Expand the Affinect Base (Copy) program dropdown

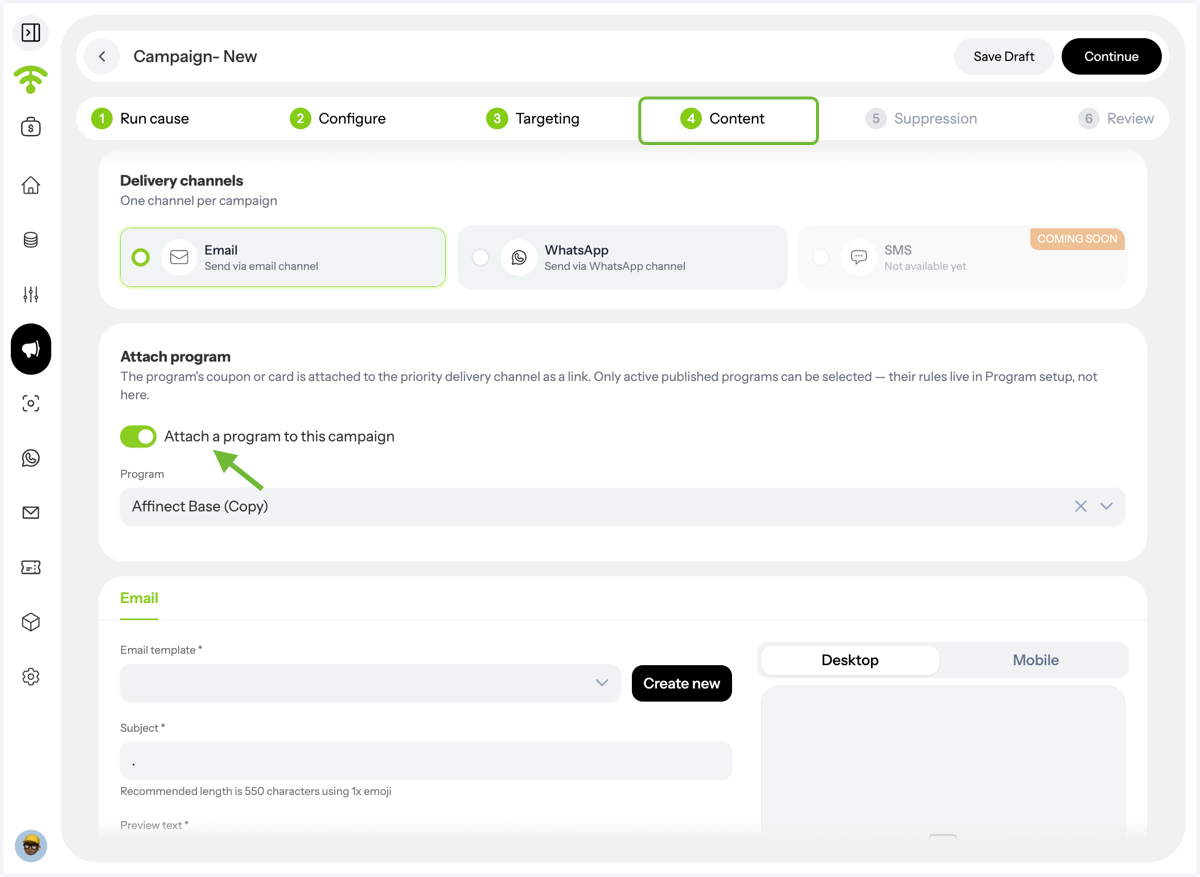[1106, 506]
